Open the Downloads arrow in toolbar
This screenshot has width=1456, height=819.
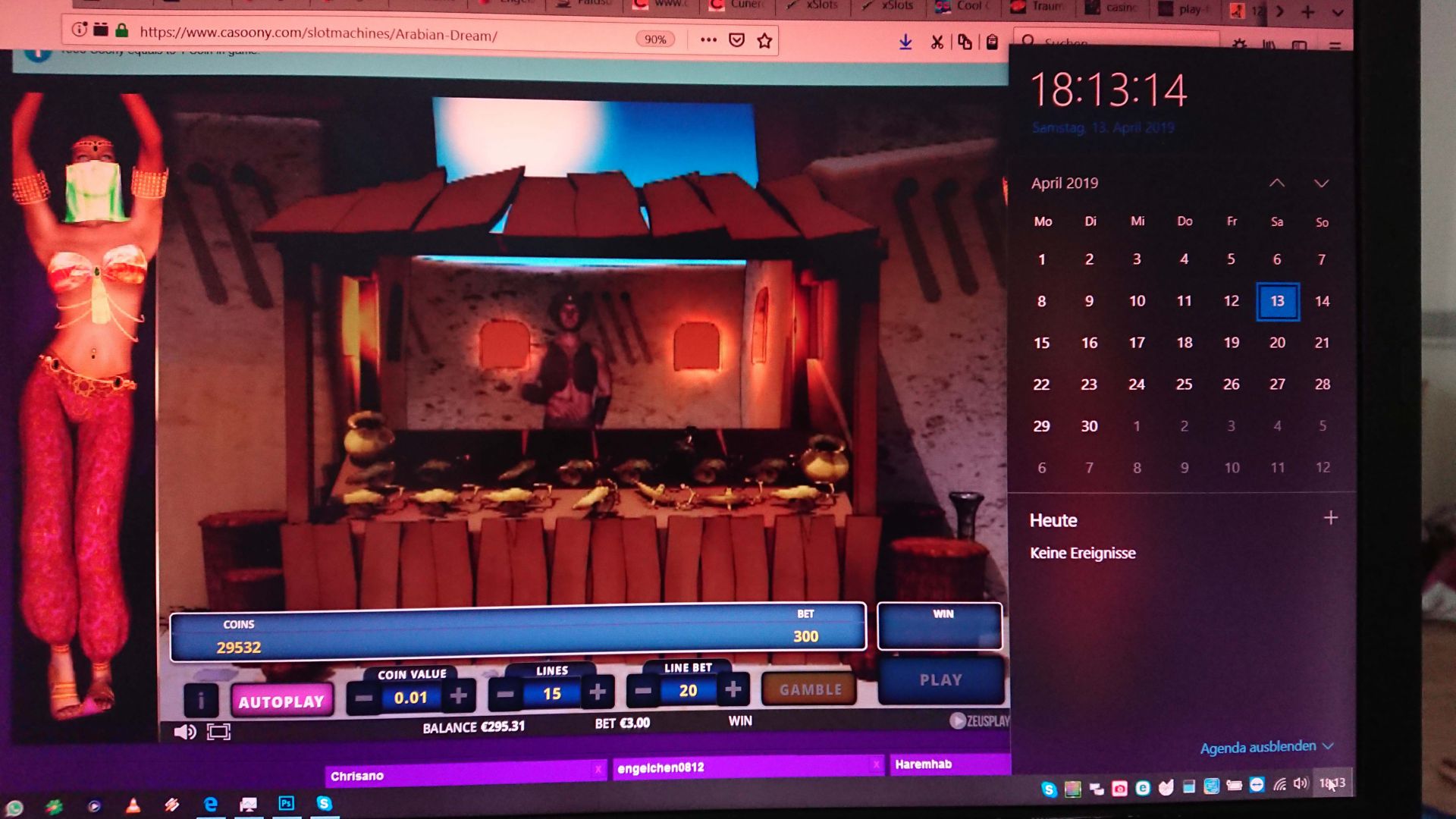[905, 42]
